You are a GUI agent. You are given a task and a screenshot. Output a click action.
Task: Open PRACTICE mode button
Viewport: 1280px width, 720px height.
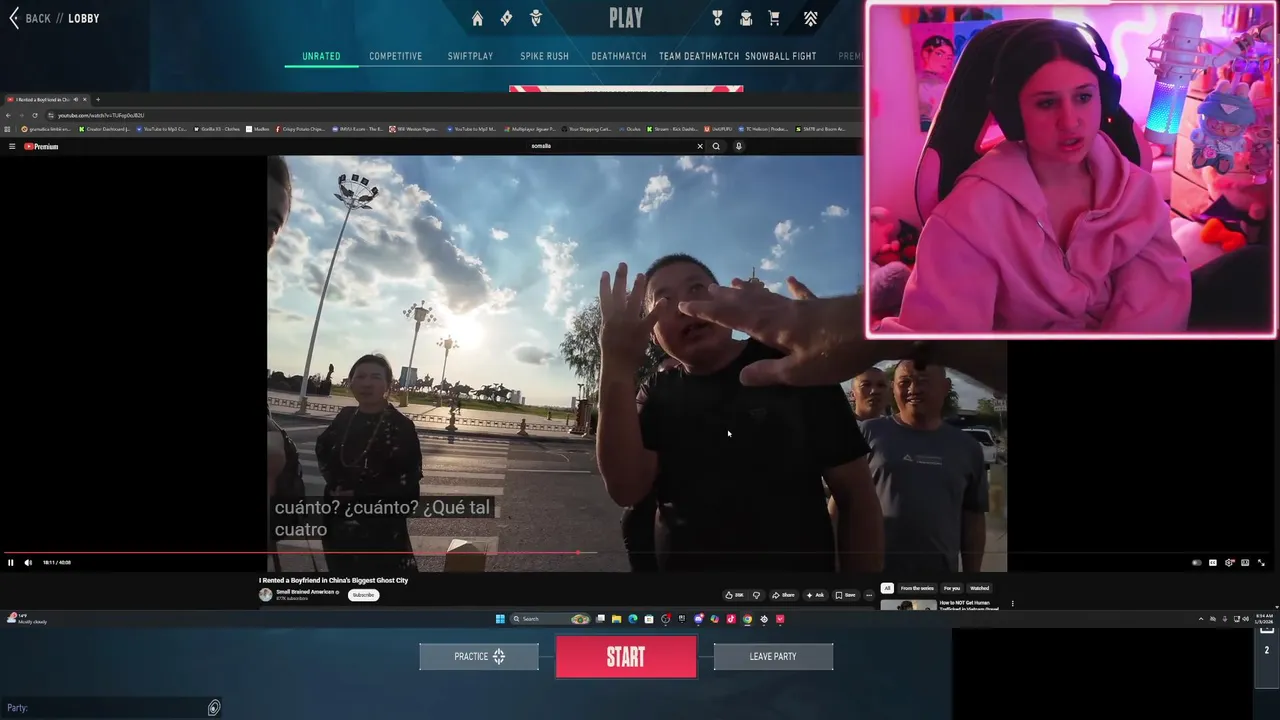point(479,657)
